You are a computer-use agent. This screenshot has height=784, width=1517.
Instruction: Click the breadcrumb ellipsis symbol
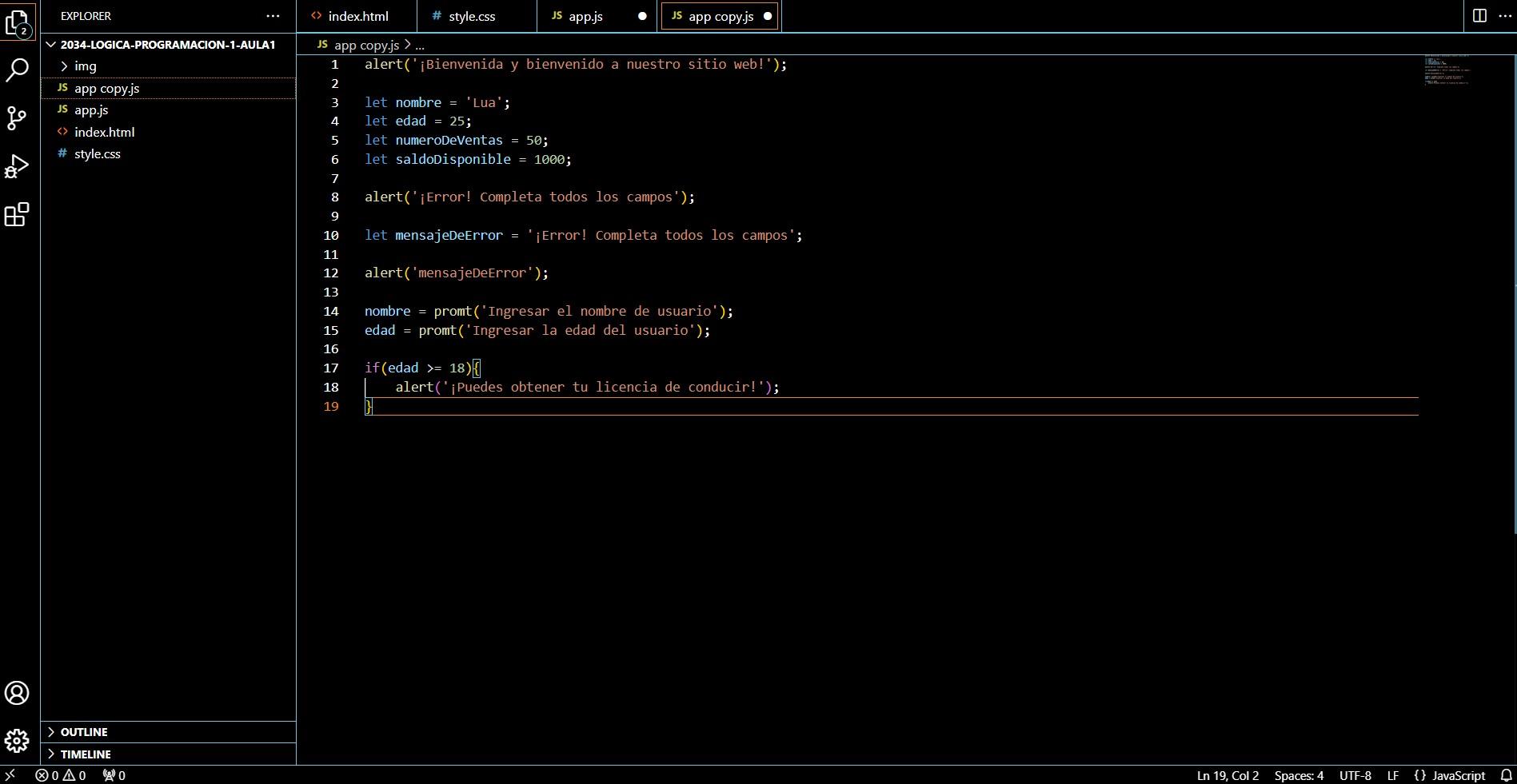coord(420,46)
